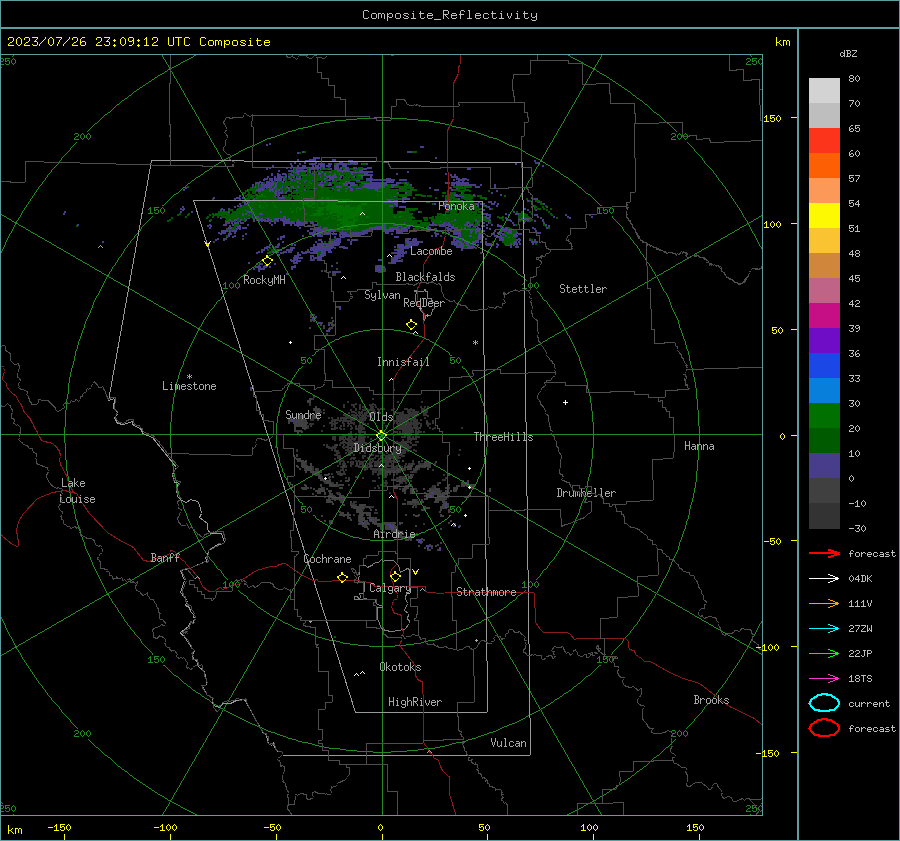Click the Limestone label on the map
The width and height of the screenshot is (900, 841).
[189, 386]
